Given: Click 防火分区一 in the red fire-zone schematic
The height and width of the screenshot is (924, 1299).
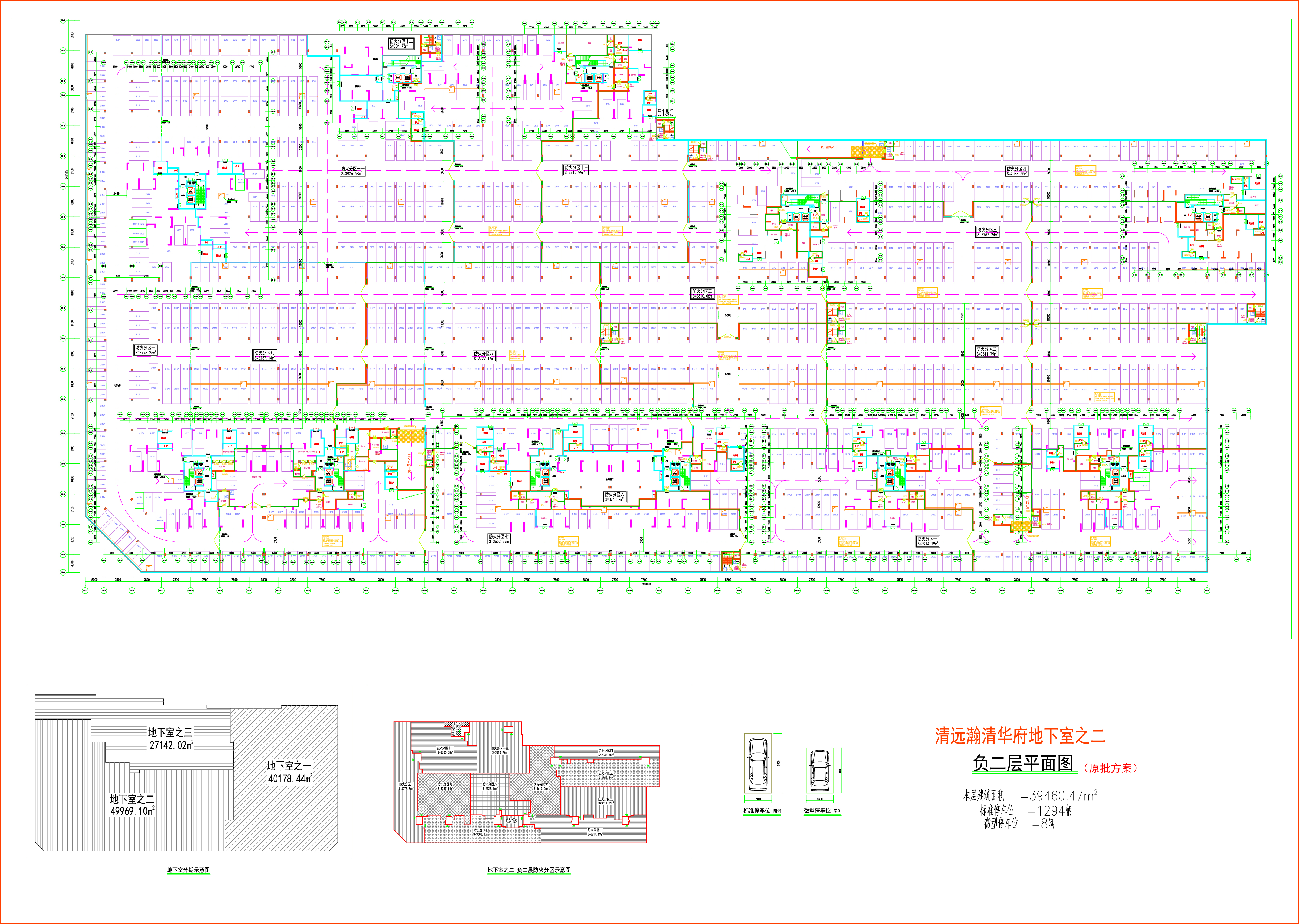Looking at the screenshot, I should coord(595,832).
